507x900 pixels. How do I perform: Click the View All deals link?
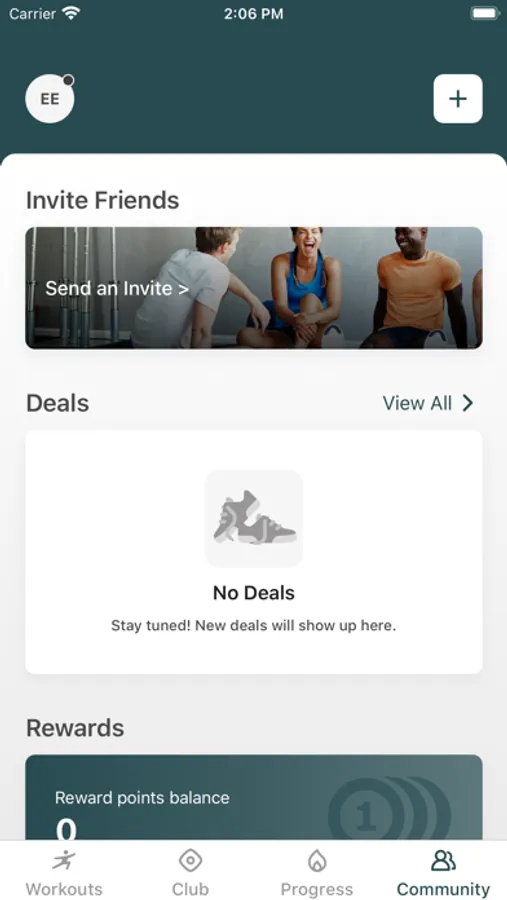(417, 404)
